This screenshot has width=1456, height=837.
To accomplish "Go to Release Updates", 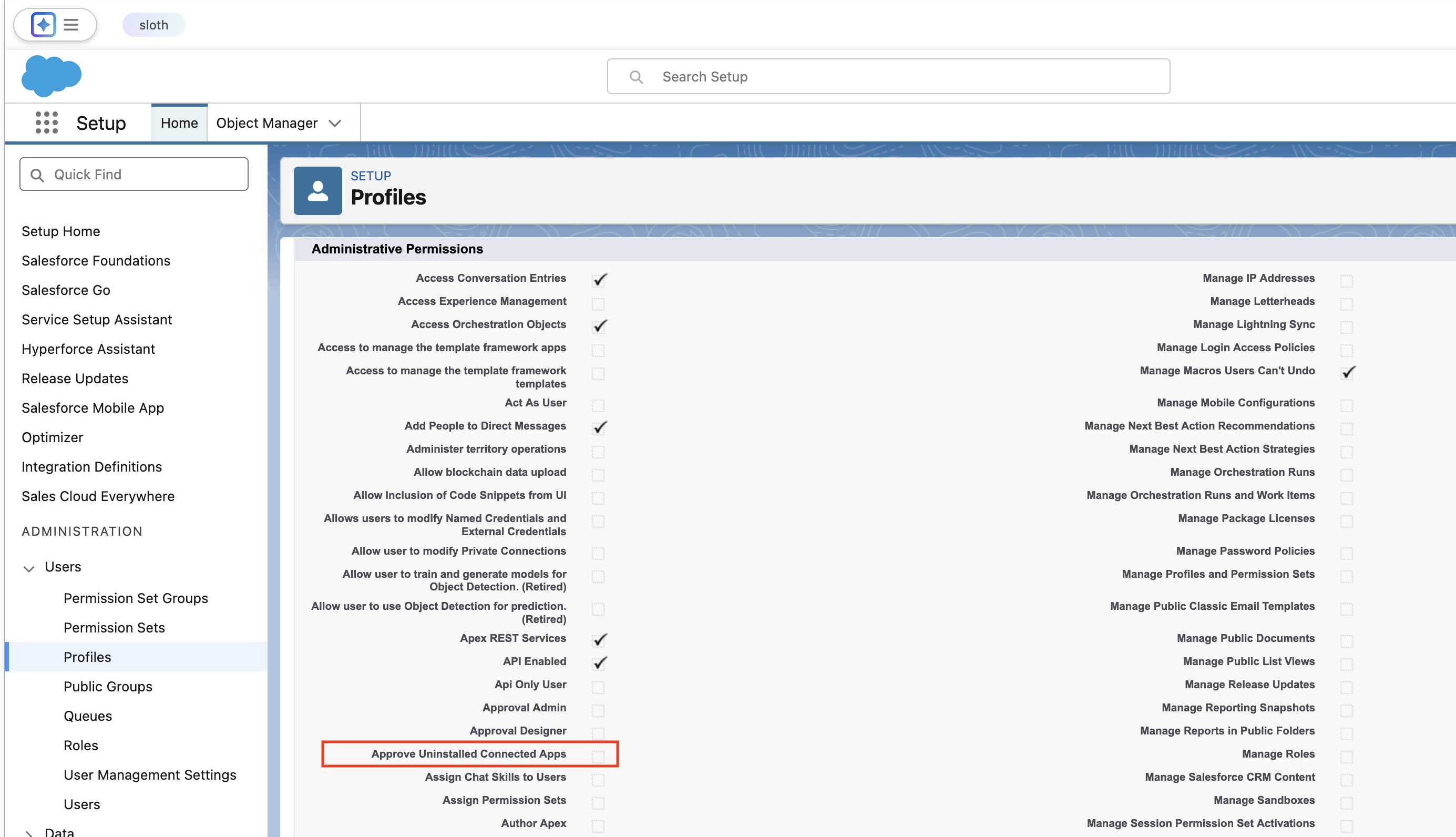I will tap(75, 377).
